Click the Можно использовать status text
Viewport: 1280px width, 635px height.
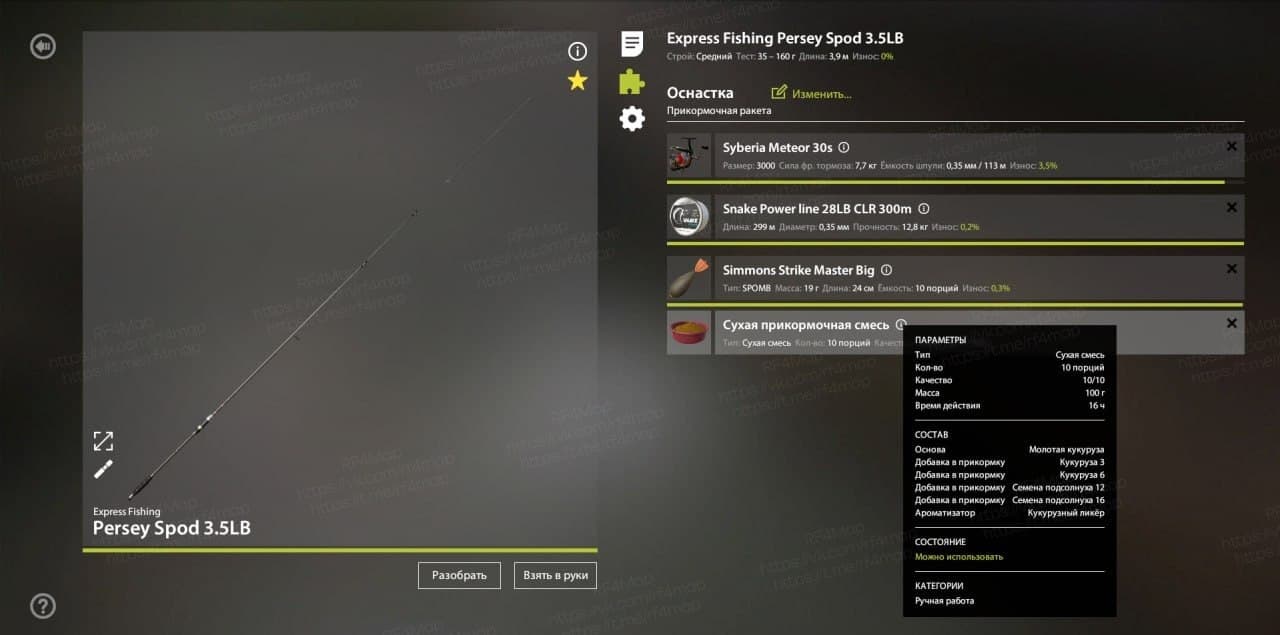[959, 556]
